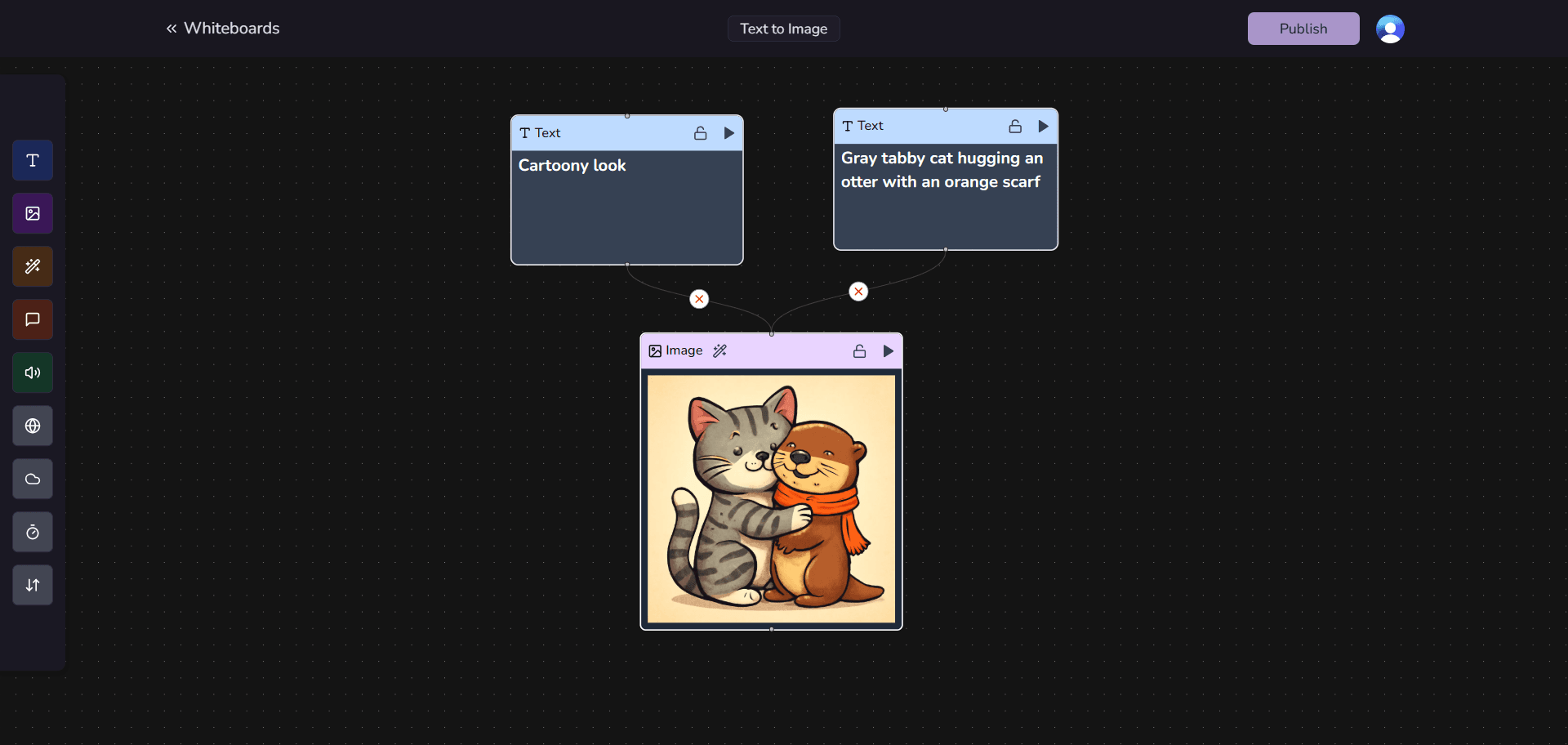
Task: Open the audio tool in sidebar
Action: click(32, 372)
